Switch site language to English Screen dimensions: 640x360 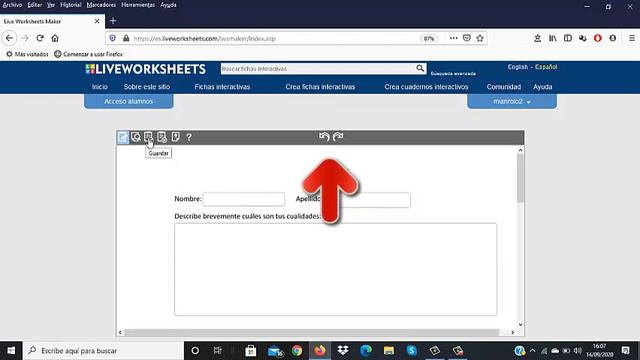tap(518, 67)
